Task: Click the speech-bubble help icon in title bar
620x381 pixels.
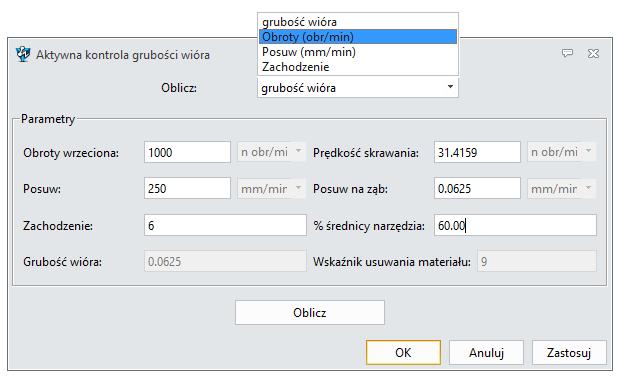Action: pyautogui.click(x=567, y=53)
